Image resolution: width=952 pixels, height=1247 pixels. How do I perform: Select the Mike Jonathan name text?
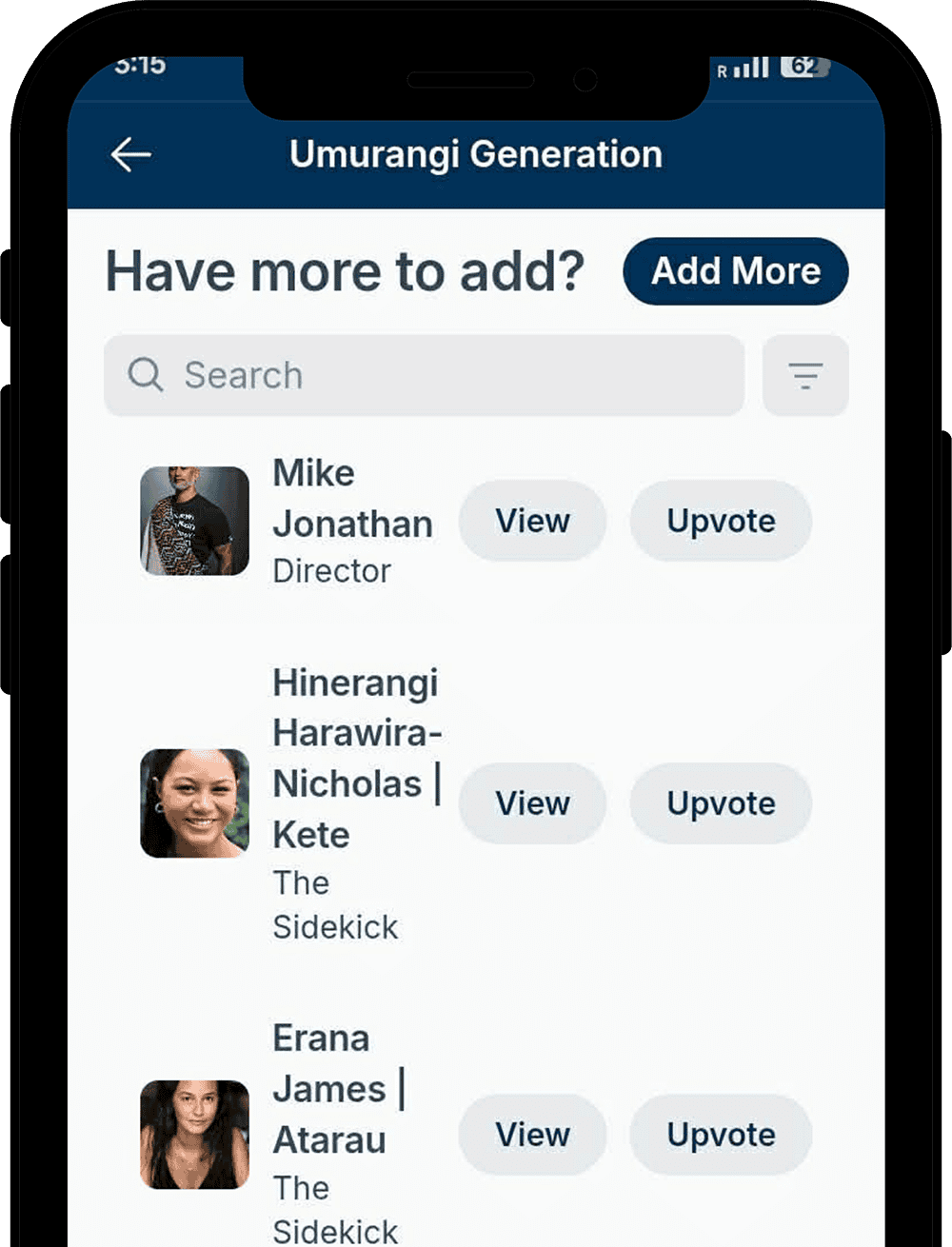click(x=352, y=499)
